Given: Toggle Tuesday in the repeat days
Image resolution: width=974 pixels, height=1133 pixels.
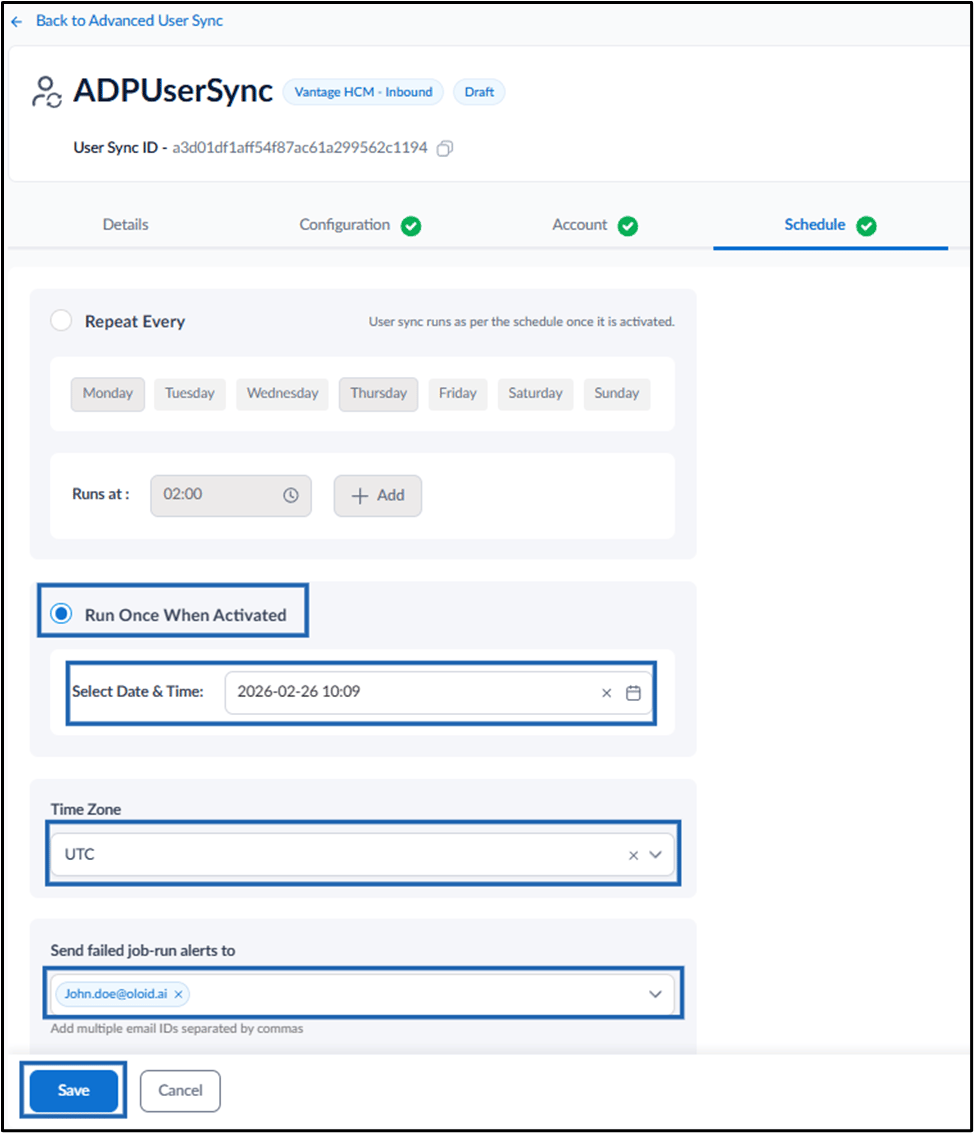Looking at the screenshot, I should [x=190, y=394].
